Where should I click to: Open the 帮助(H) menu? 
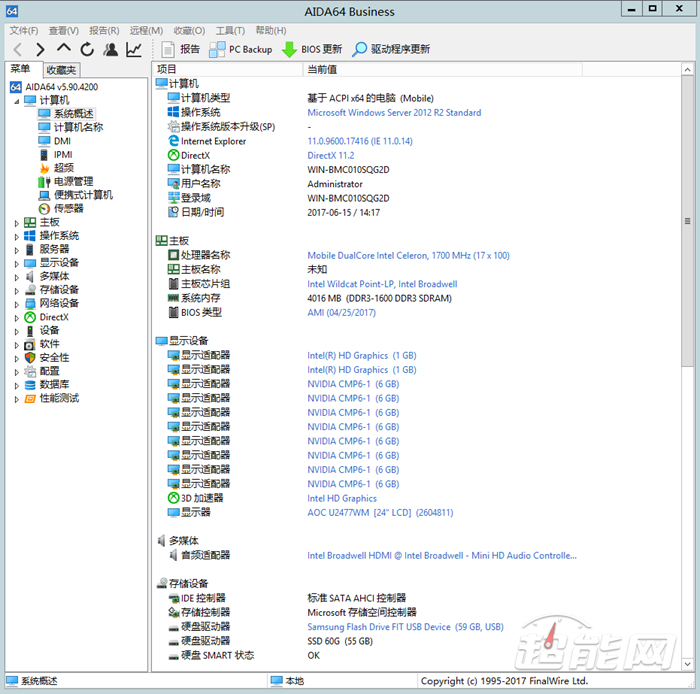click(x=271, y=30)
